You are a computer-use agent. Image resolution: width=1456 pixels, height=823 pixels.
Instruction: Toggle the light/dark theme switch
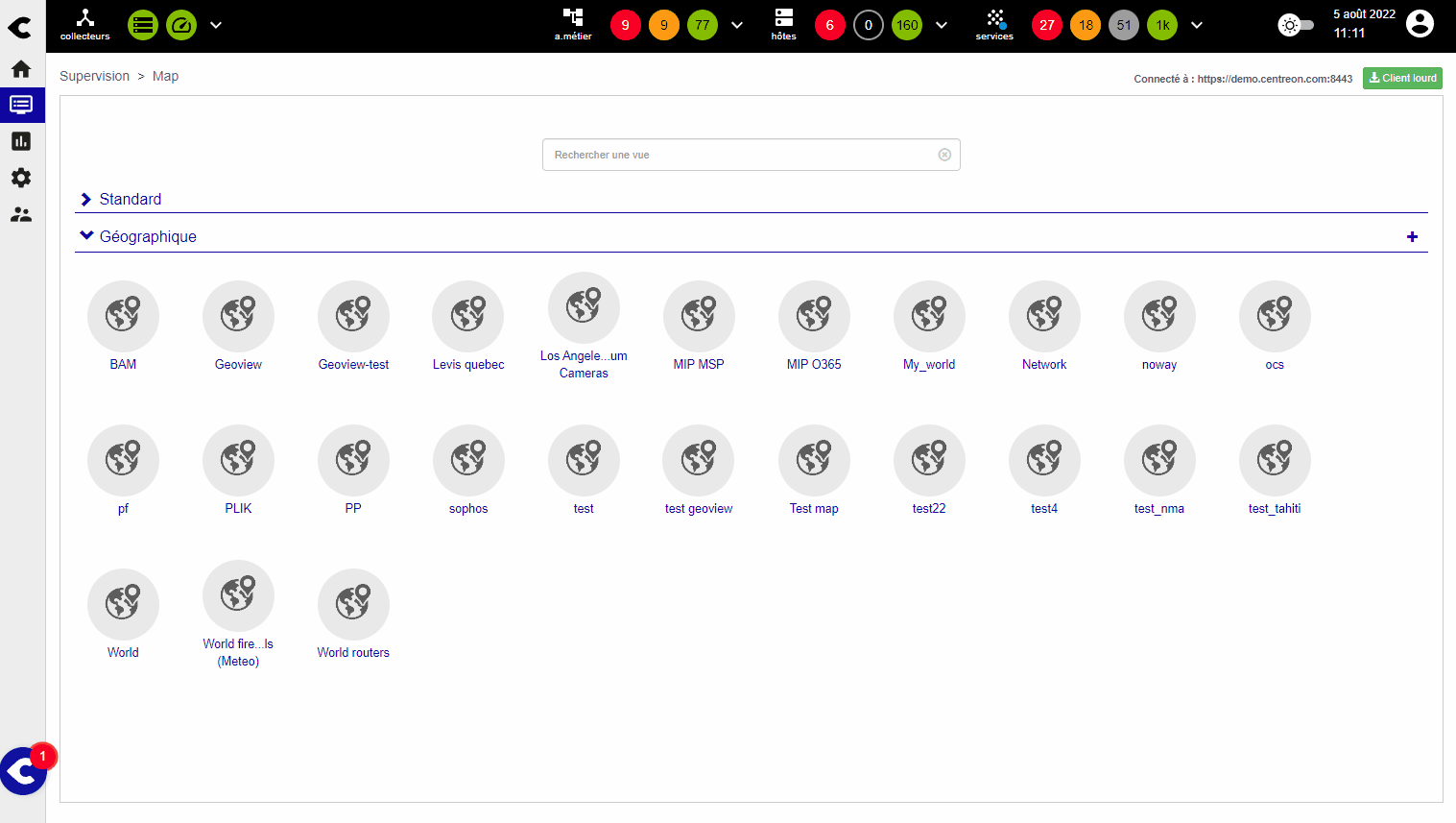[x=1296, y=25]
